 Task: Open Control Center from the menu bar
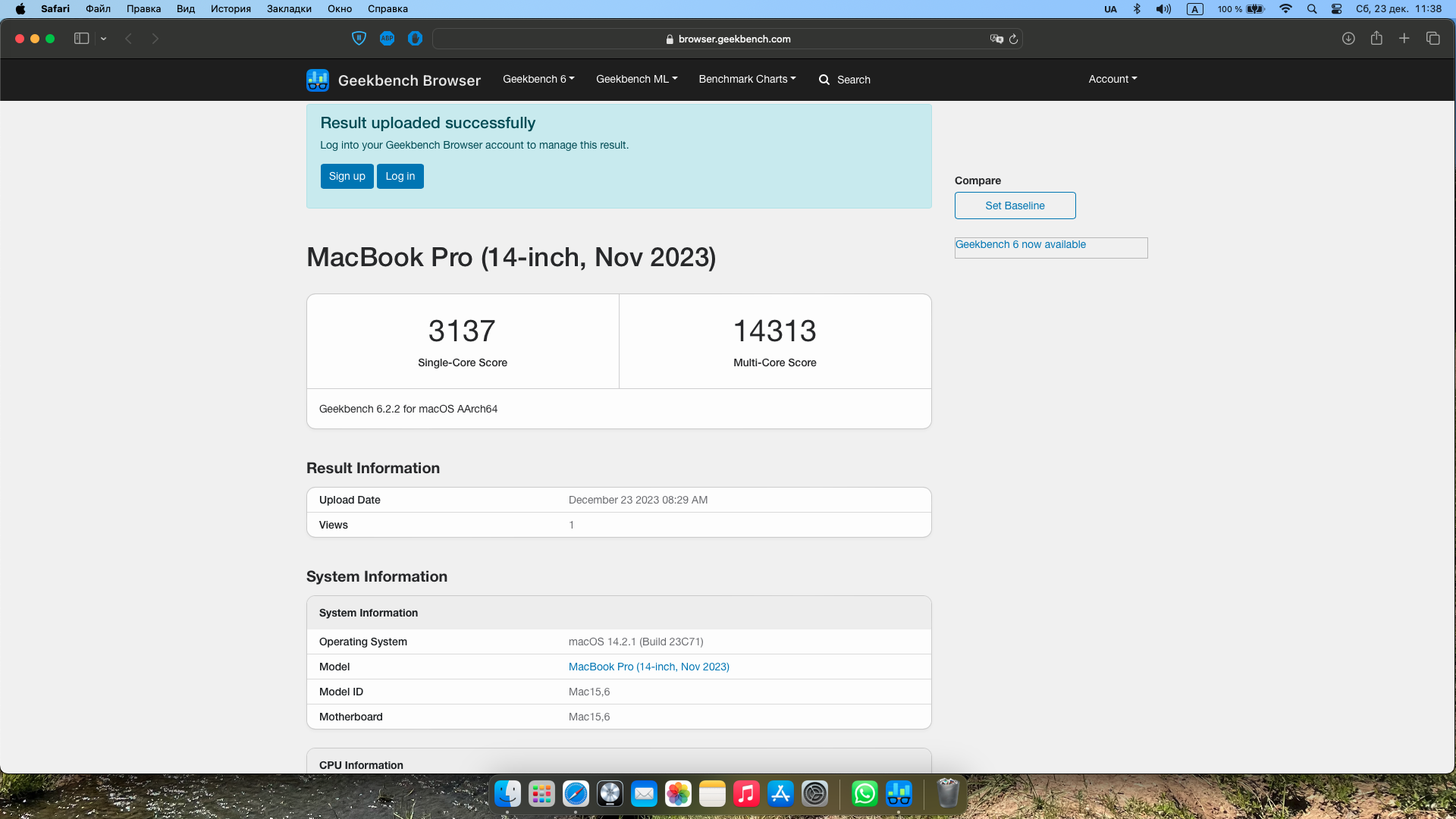pyautogui.click(x=1336, y=9)
